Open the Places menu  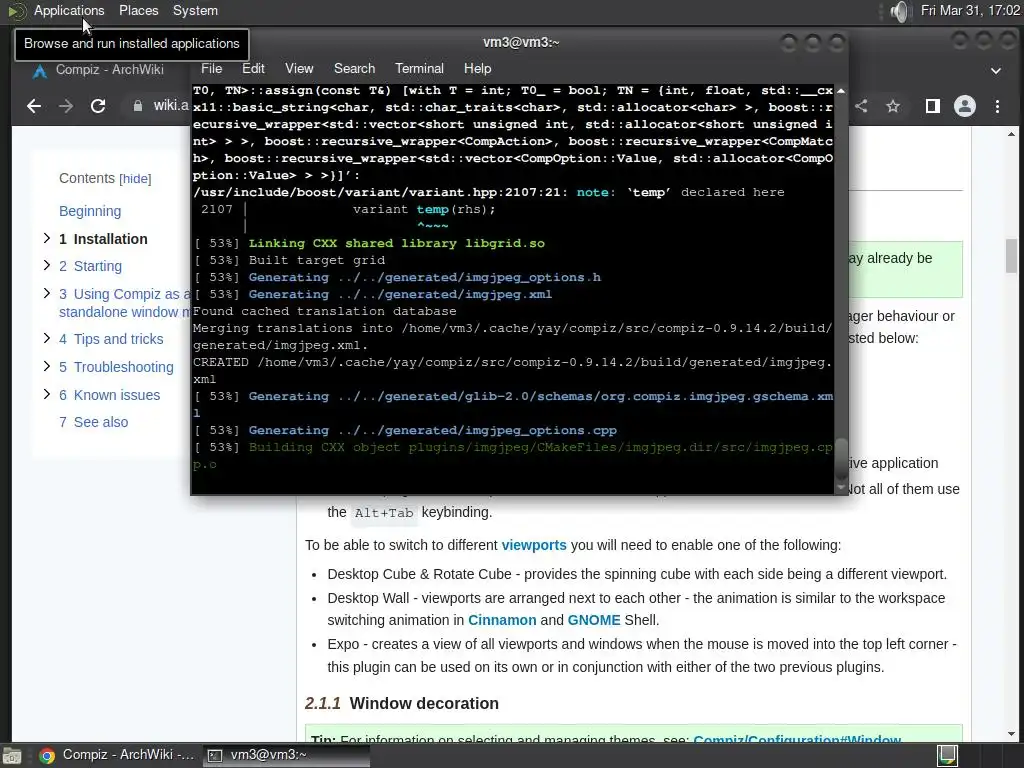138,10
